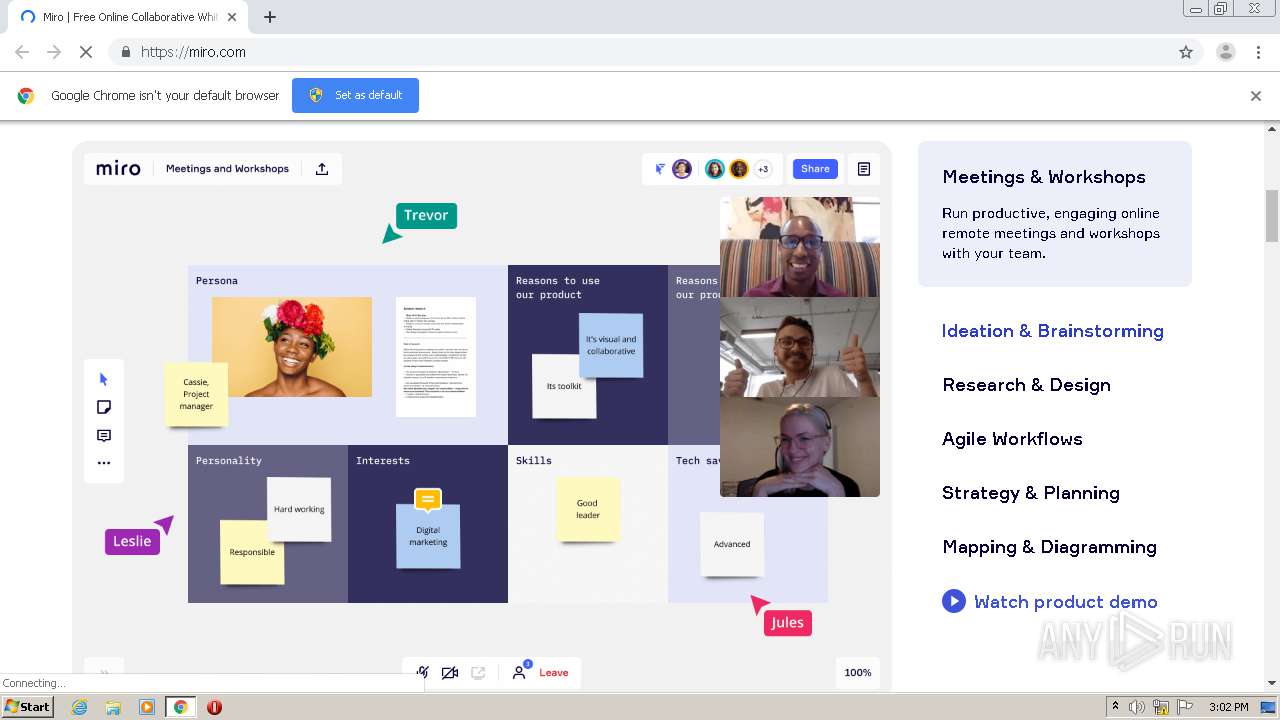The image size is (1280, 720).
Task: Select the Mapping & Diagramming tab
Action: (1049, 547)
